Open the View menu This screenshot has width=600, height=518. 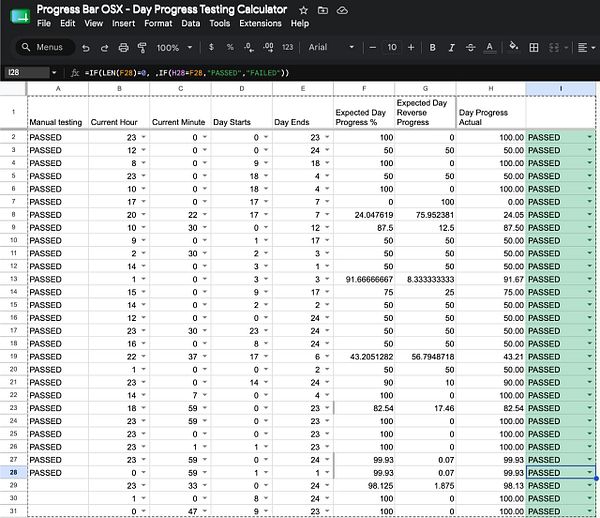(93, 23)
